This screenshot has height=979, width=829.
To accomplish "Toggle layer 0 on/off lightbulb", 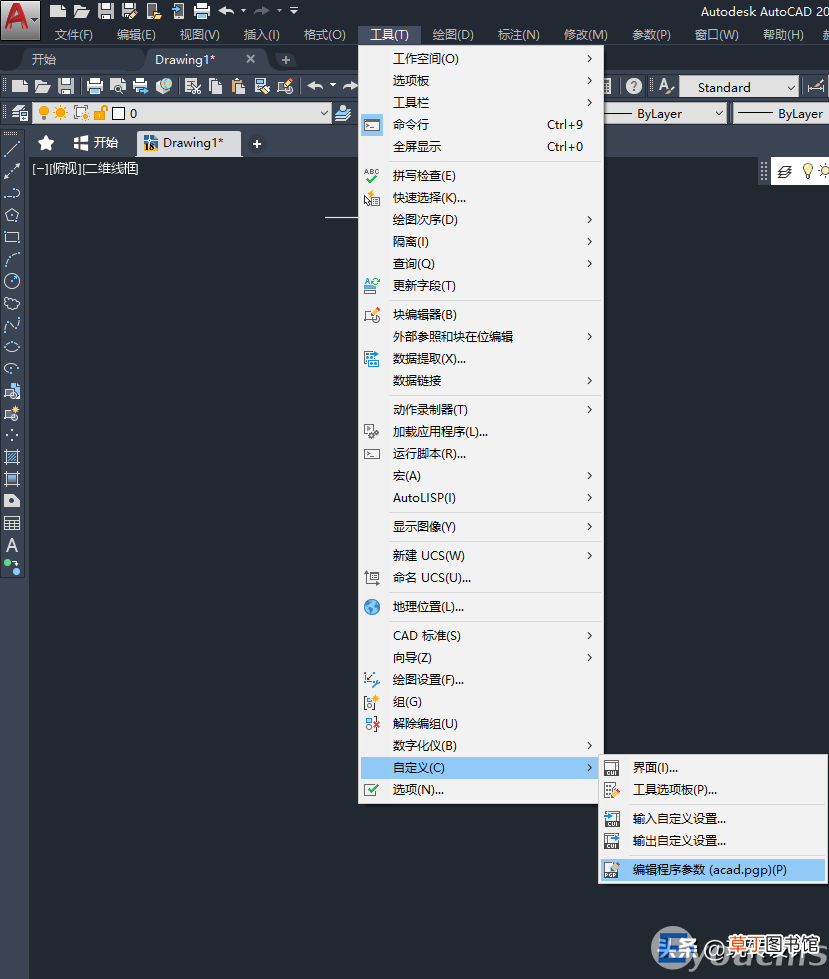I will 44,113.
